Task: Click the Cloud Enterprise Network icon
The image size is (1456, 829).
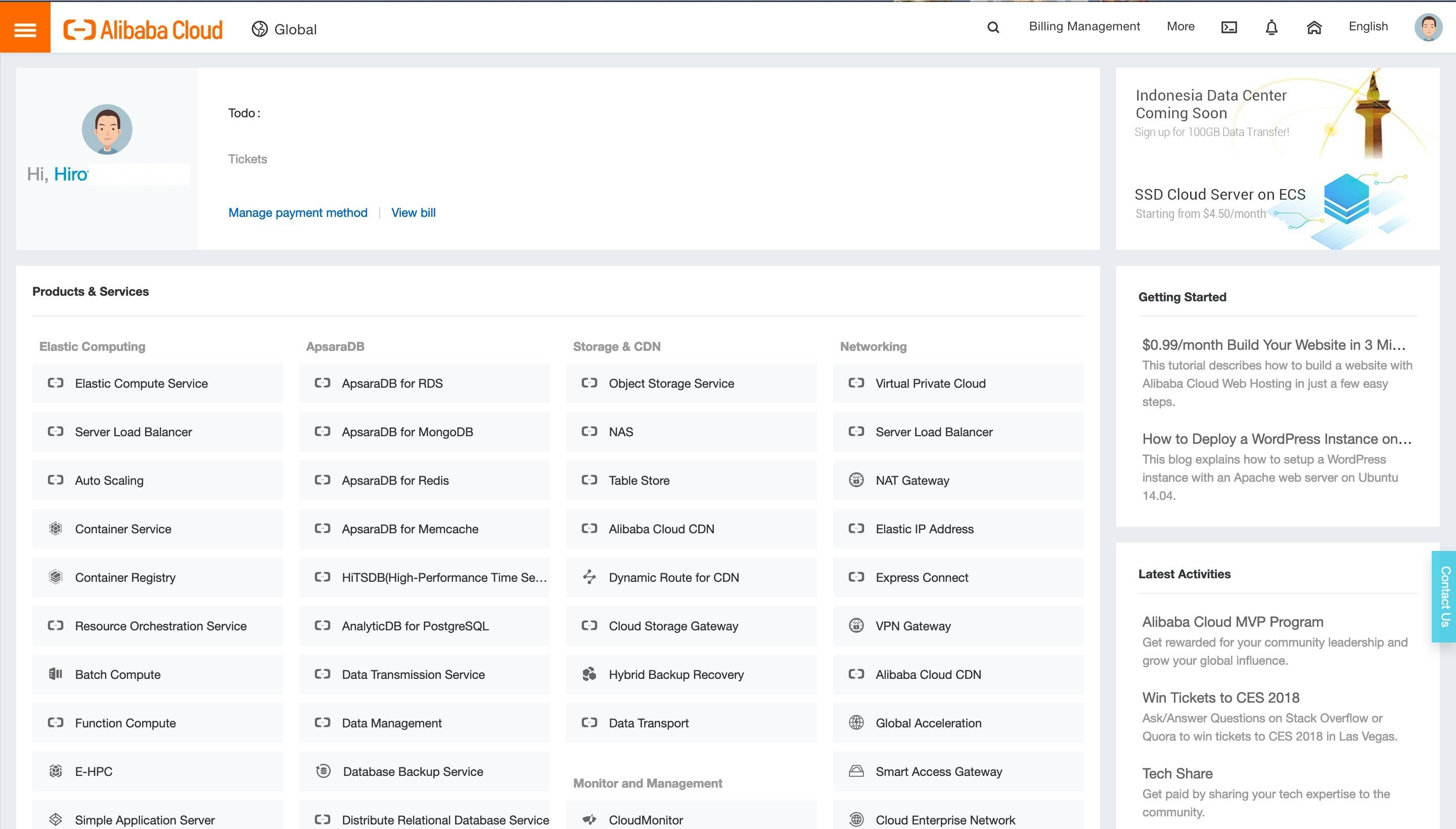Action: coord(856,819)
